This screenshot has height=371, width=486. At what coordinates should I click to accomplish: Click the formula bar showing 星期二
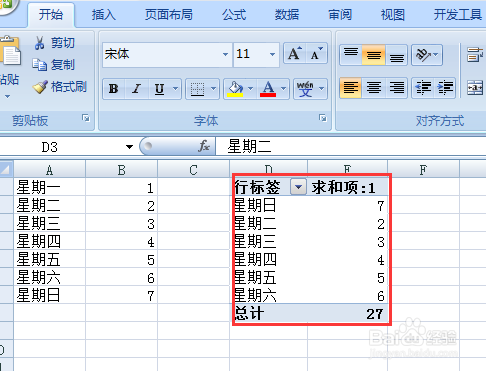(351, 147)
